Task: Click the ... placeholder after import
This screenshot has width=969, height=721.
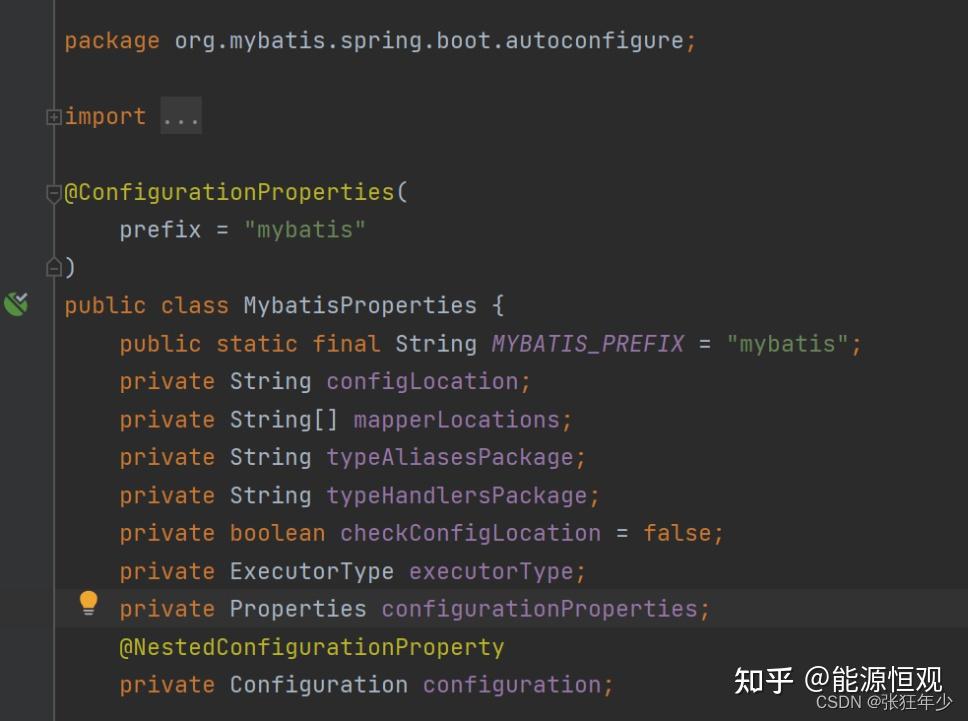Action: pos(180,115)
